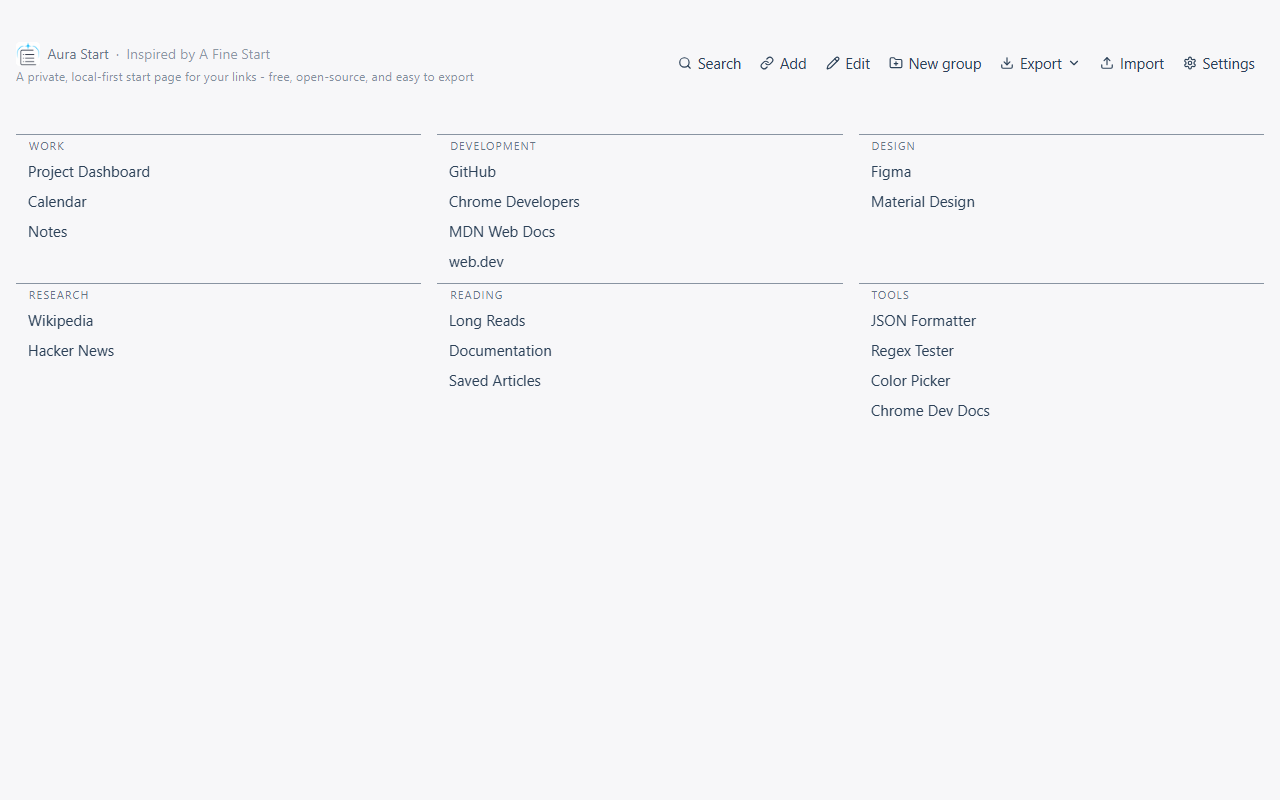Open the JSON Formatter link
This screenshot has height=800, width=1280.
coord(923,321)
